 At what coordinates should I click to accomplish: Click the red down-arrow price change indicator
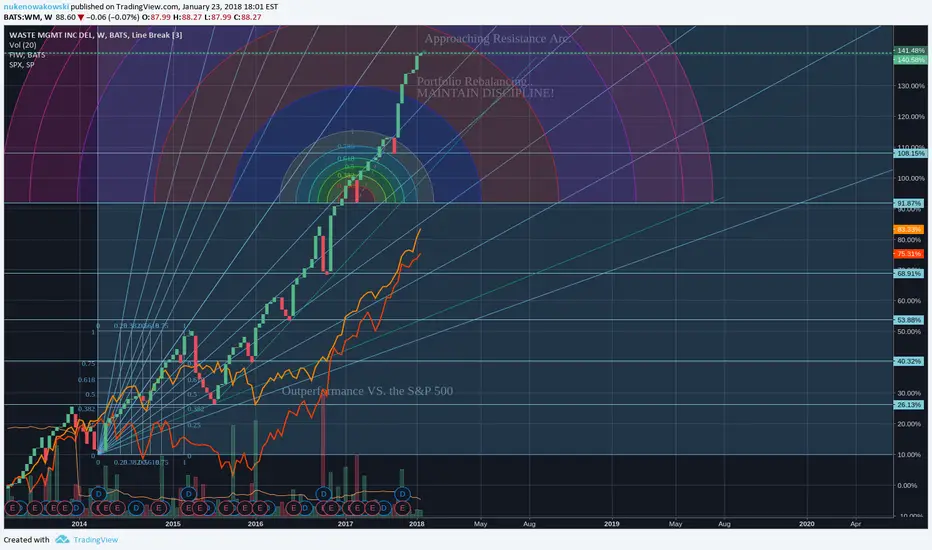pyautogui.click(x=81, y=17)
